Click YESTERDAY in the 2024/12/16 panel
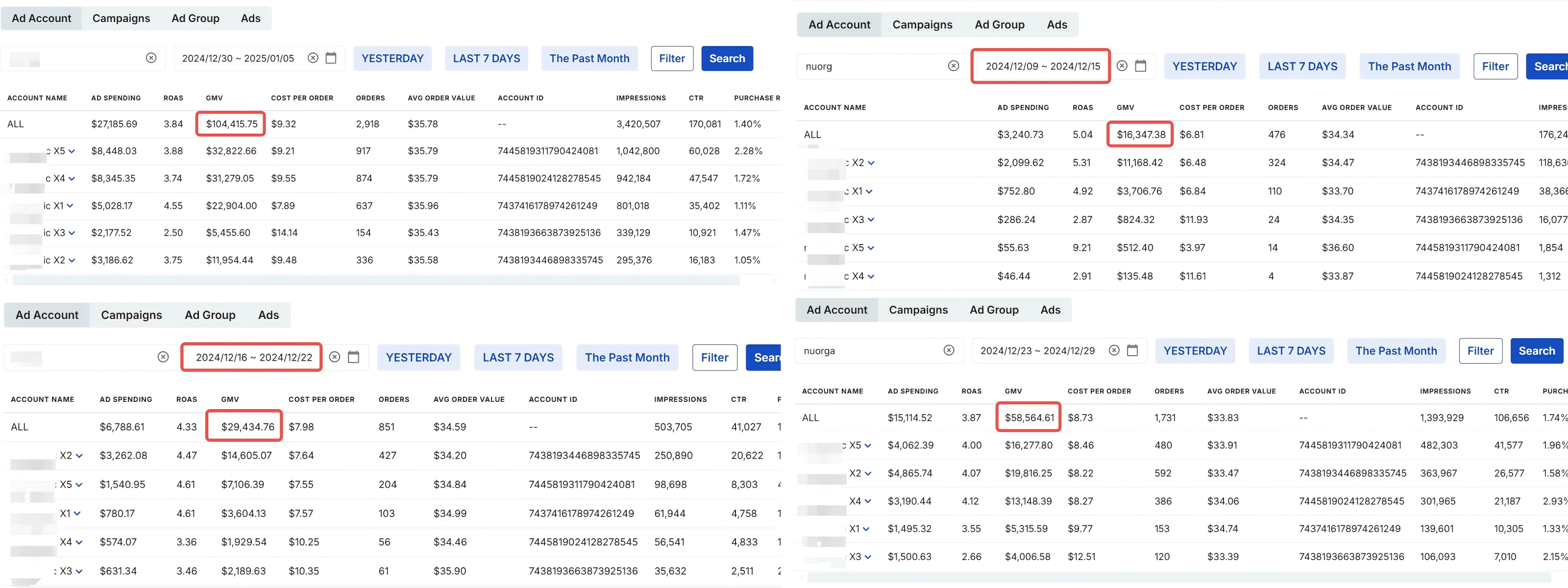The width and height of the screenshot is (1568, 588). [x=419, y=357]
